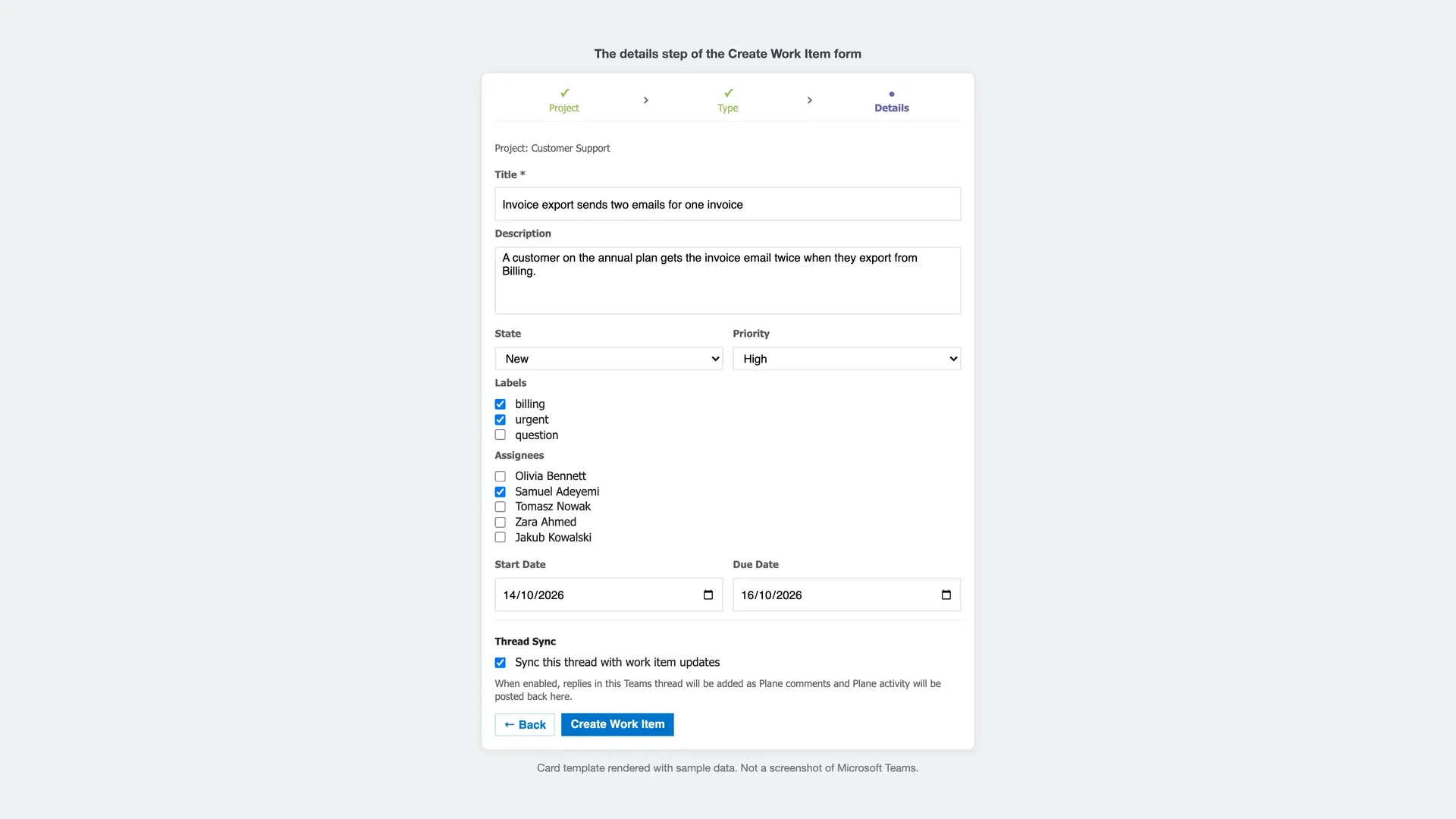This screenshot has height=819, width=1456.
Task: Click the Type step checkmark icon
Action: (728, 93)
